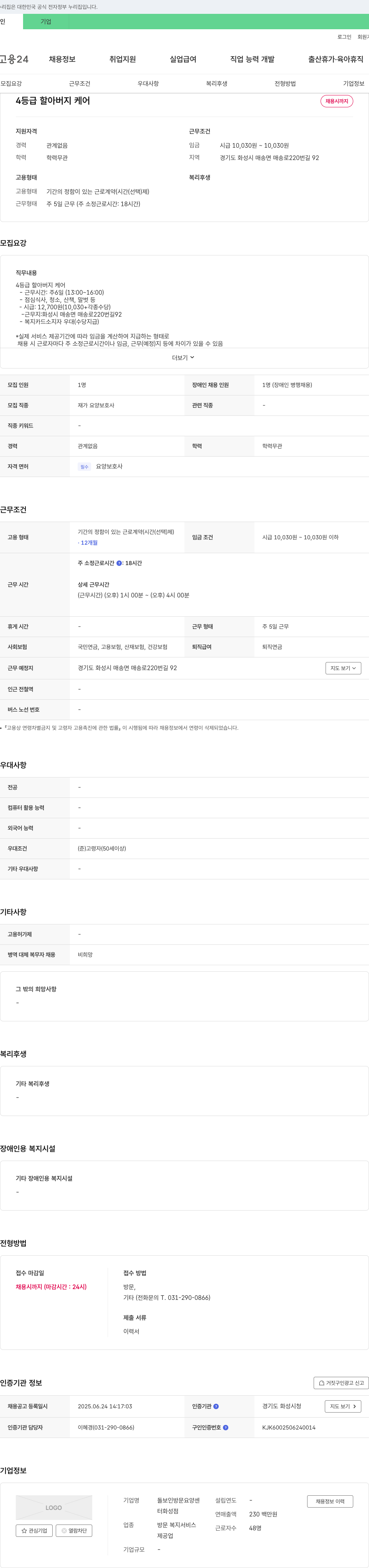The image size is (369, 1568).
Task: Click the 로그인 link
Action: [x=344, y=37]
